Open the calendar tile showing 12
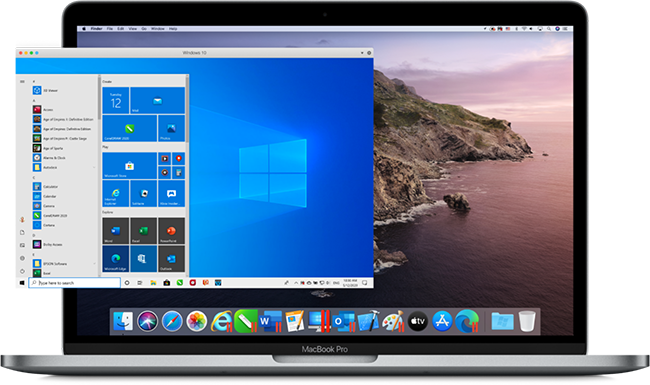The width and height of the screenshot is (650, 385). 116,100
